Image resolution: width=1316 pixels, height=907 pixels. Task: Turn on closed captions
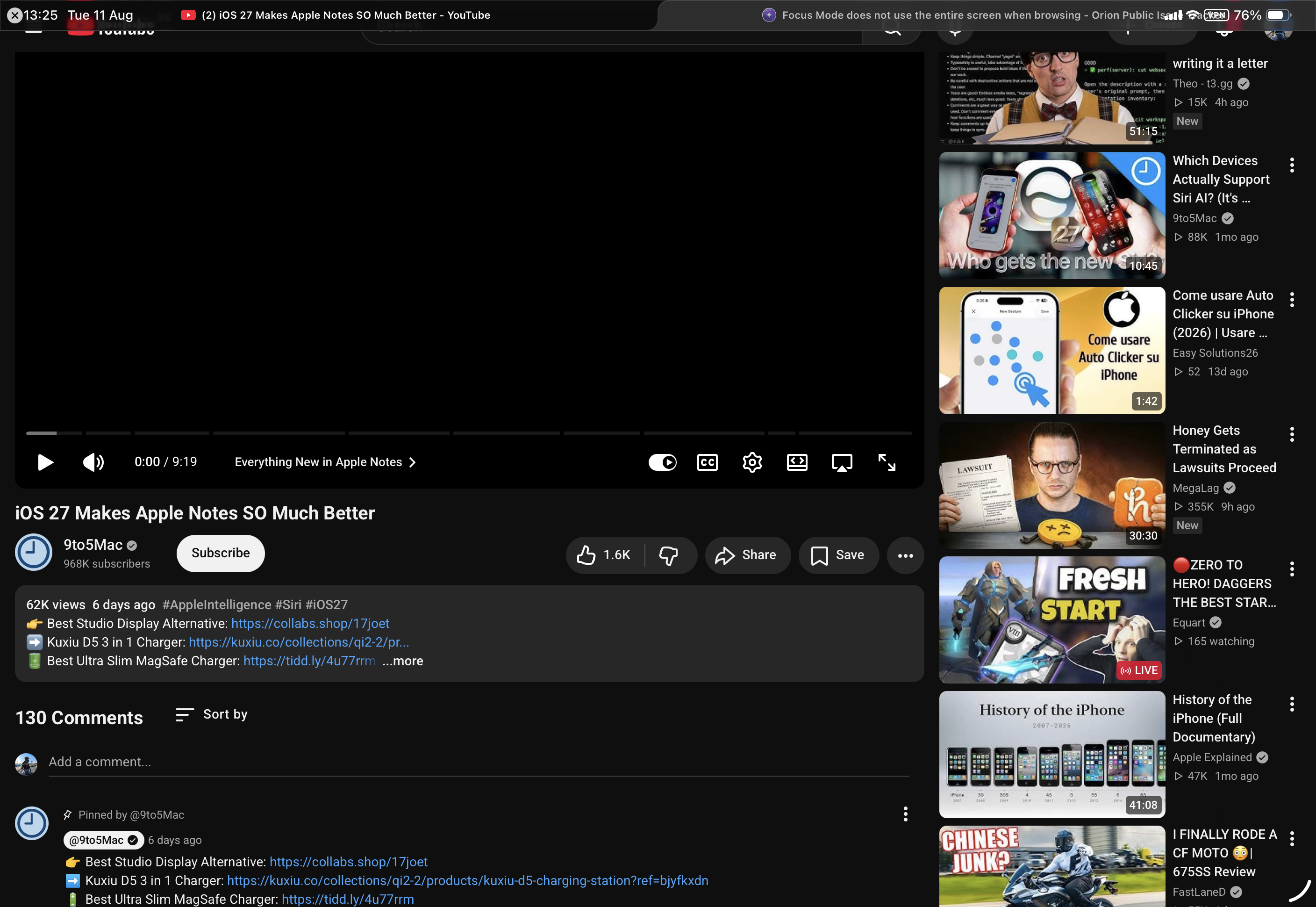(x=707, y=462)
